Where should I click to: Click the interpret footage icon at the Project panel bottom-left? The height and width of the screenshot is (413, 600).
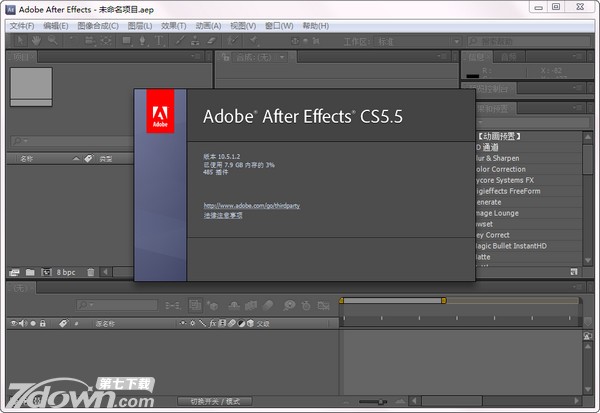coord(14,272)
